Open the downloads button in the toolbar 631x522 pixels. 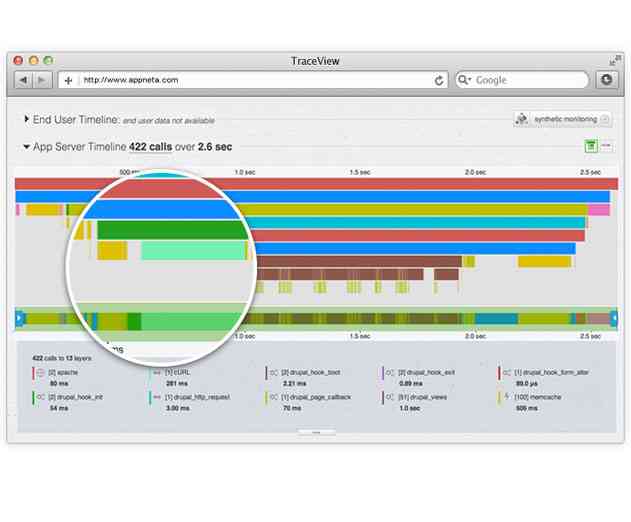606,80
